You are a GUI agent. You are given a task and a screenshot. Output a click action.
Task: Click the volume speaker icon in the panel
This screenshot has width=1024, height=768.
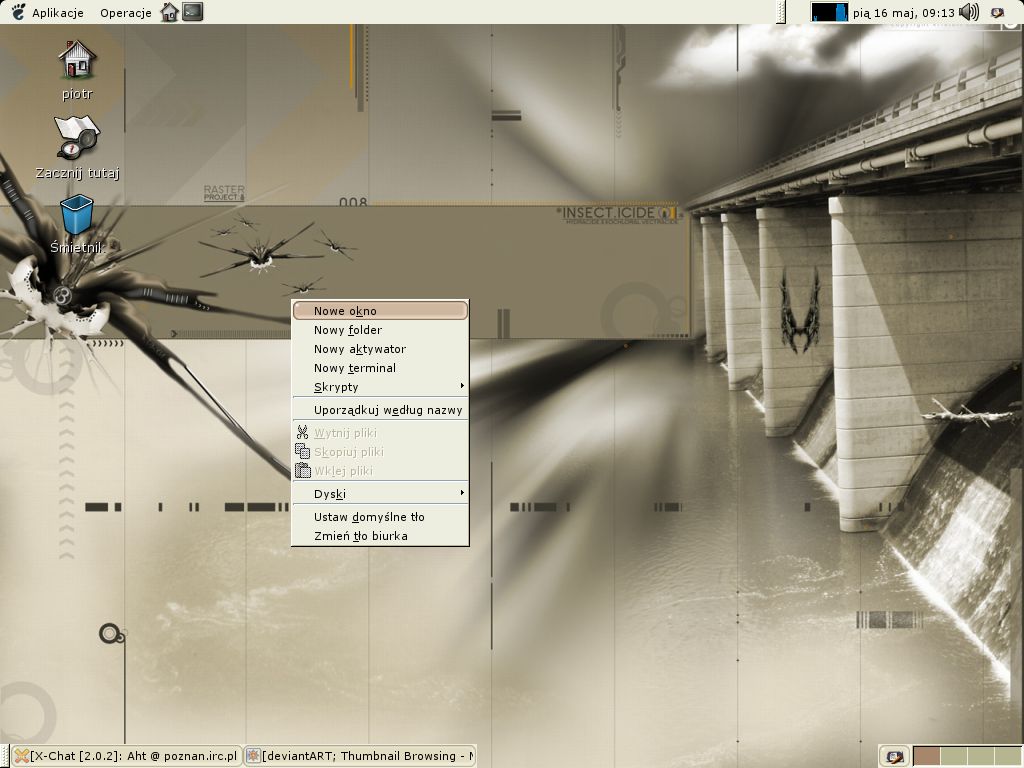click(x=968, y=12)
